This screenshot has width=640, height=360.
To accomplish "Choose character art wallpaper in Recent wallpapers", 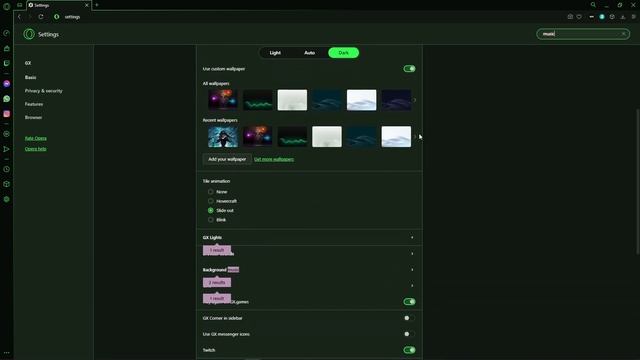I will [x=223, y=136].
